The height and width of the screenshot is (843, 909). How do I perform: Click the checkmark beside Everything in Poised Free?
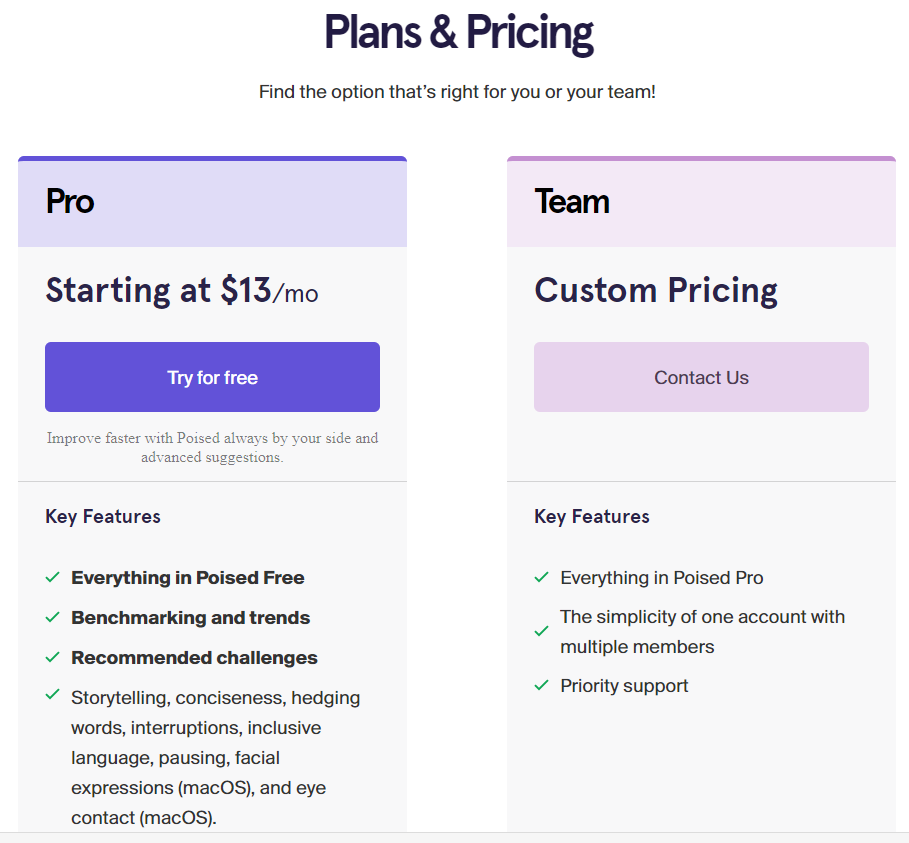(53, 578)
